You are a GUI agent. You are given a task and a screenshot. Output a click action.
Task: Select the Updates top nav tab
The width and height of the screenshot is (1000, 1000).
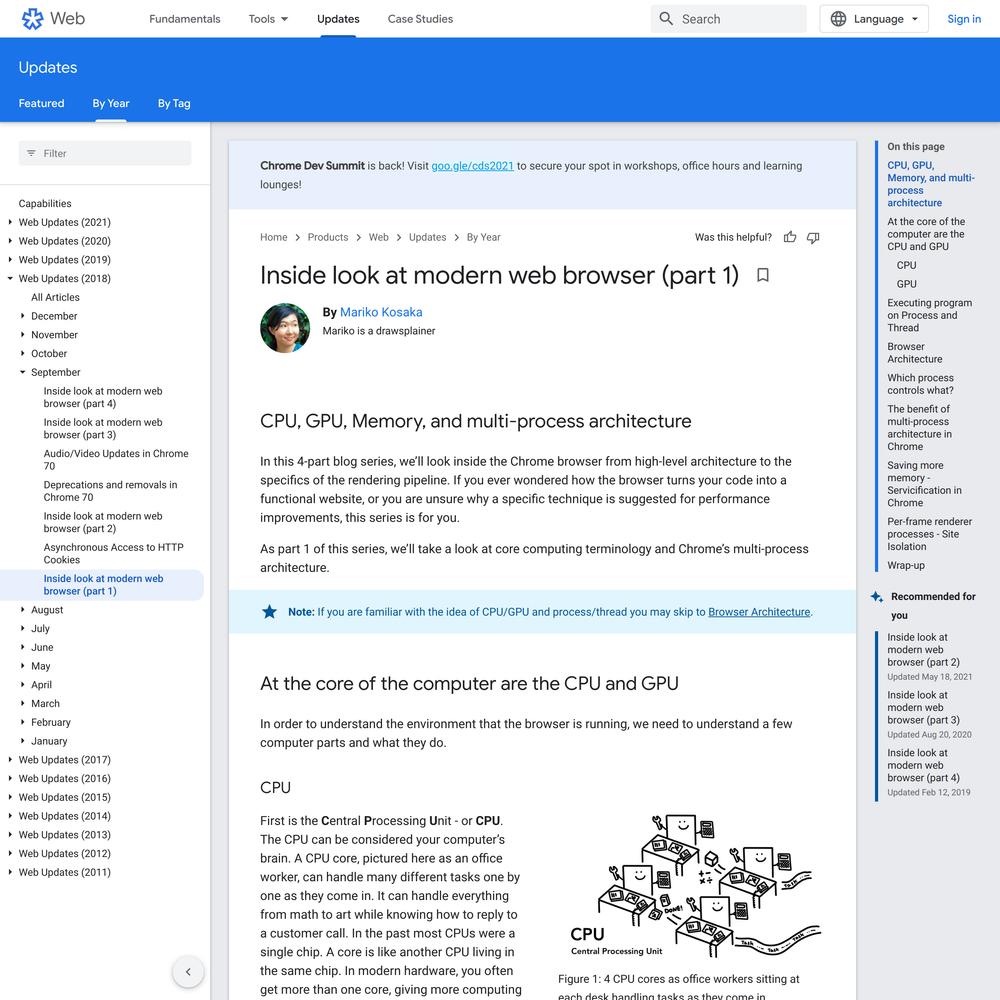click(338, 18)
